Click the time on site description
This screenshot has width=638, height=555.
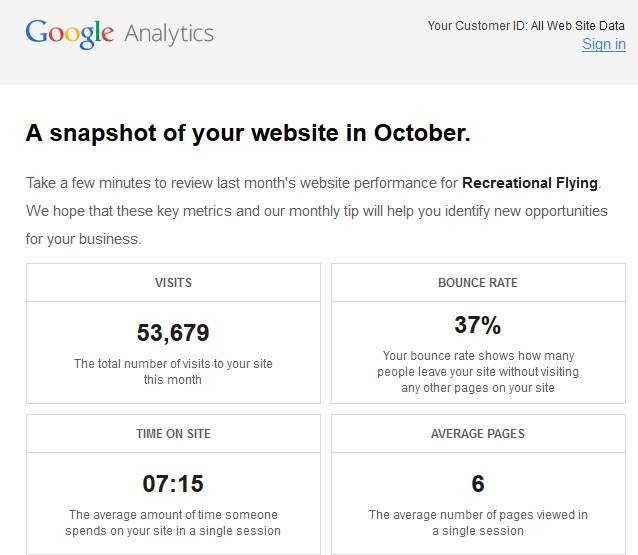pos(173,522)
